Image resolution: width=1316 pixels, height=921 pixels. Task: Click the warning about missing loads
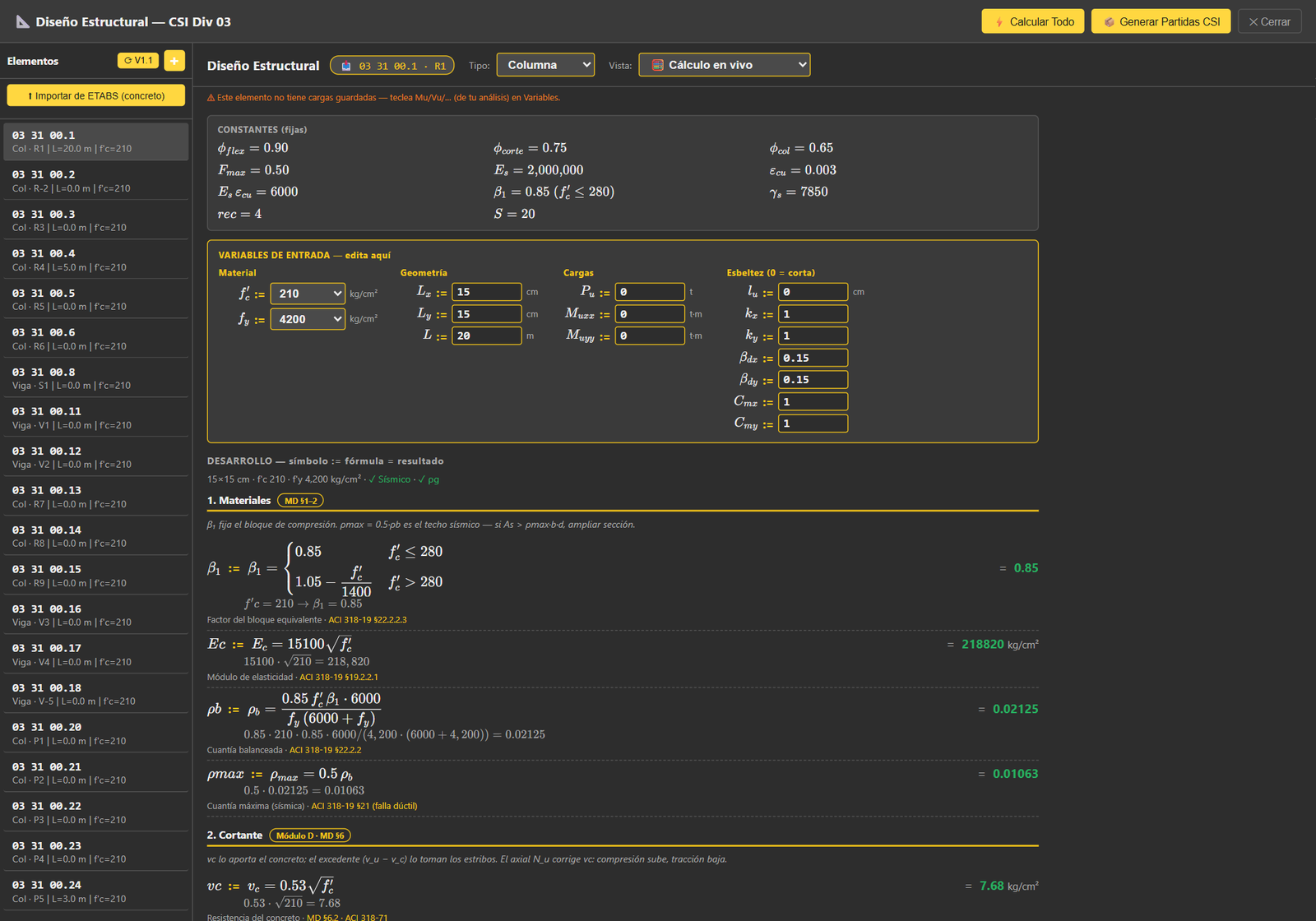383,98
